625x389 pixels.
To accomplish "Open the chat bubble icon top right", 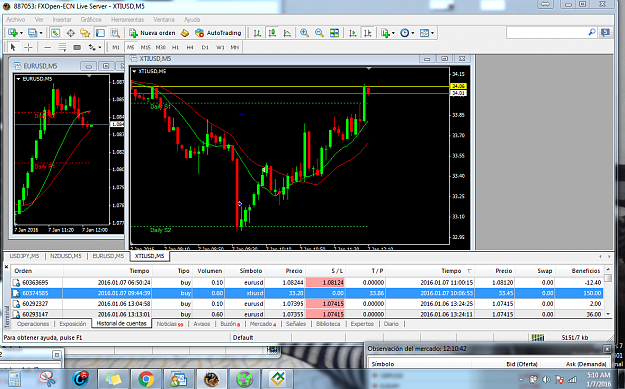I will point(605,32).
